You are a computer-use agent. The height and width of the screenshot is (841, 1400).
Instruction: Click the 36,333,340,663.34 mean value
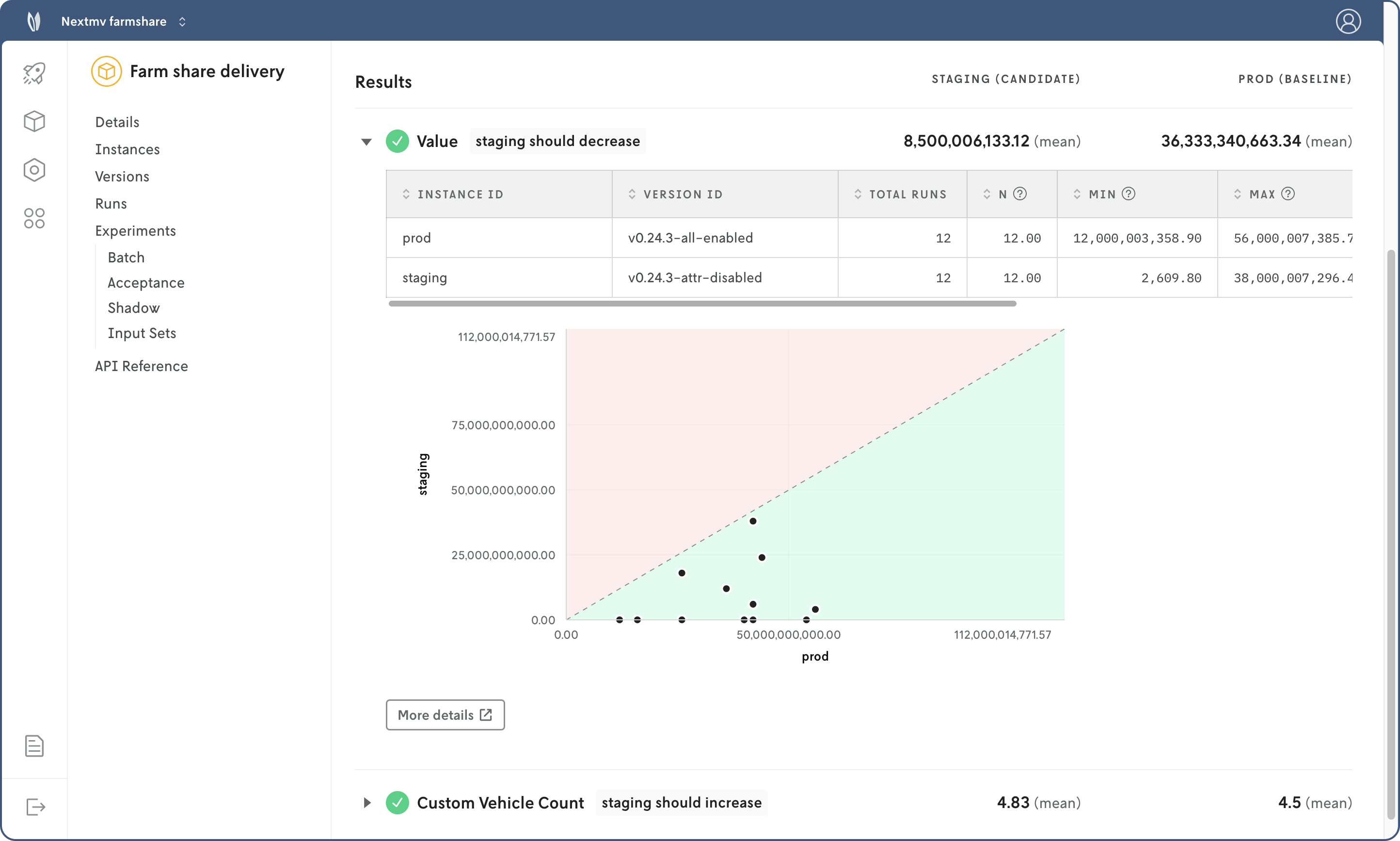click(1231, 141)
